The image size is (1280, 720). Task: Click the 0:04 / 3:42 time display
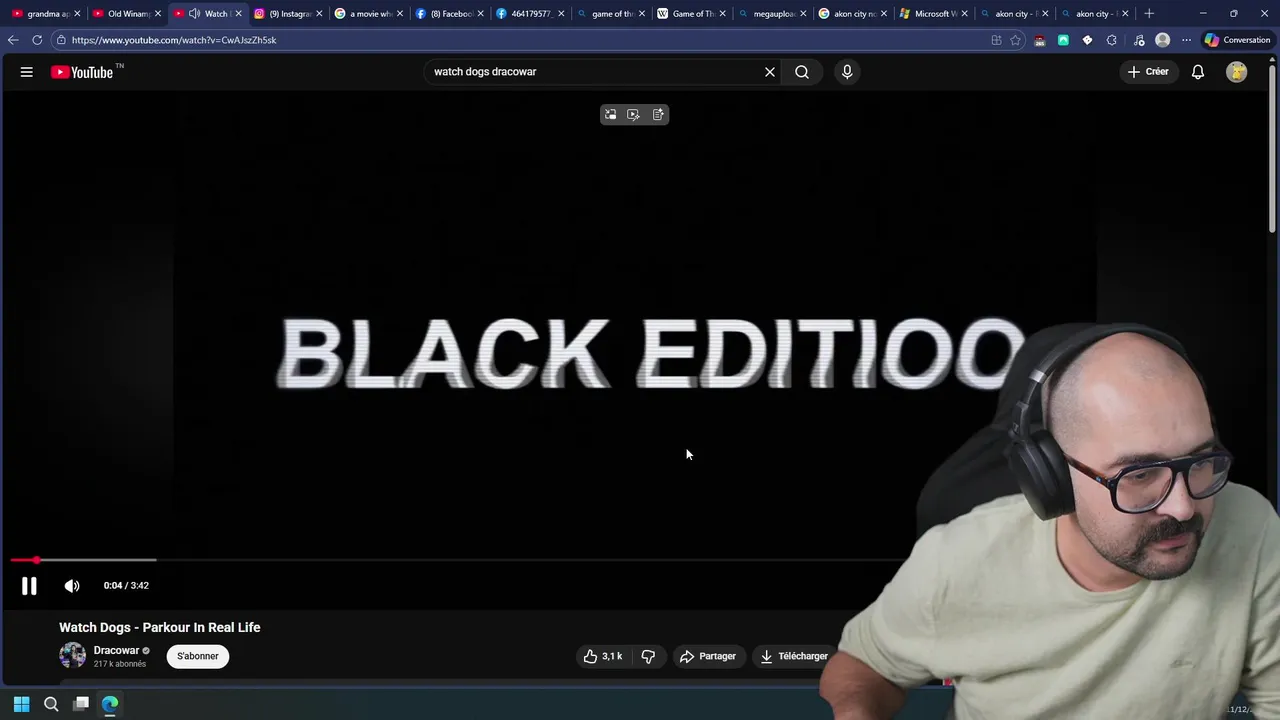coord(126,586)
